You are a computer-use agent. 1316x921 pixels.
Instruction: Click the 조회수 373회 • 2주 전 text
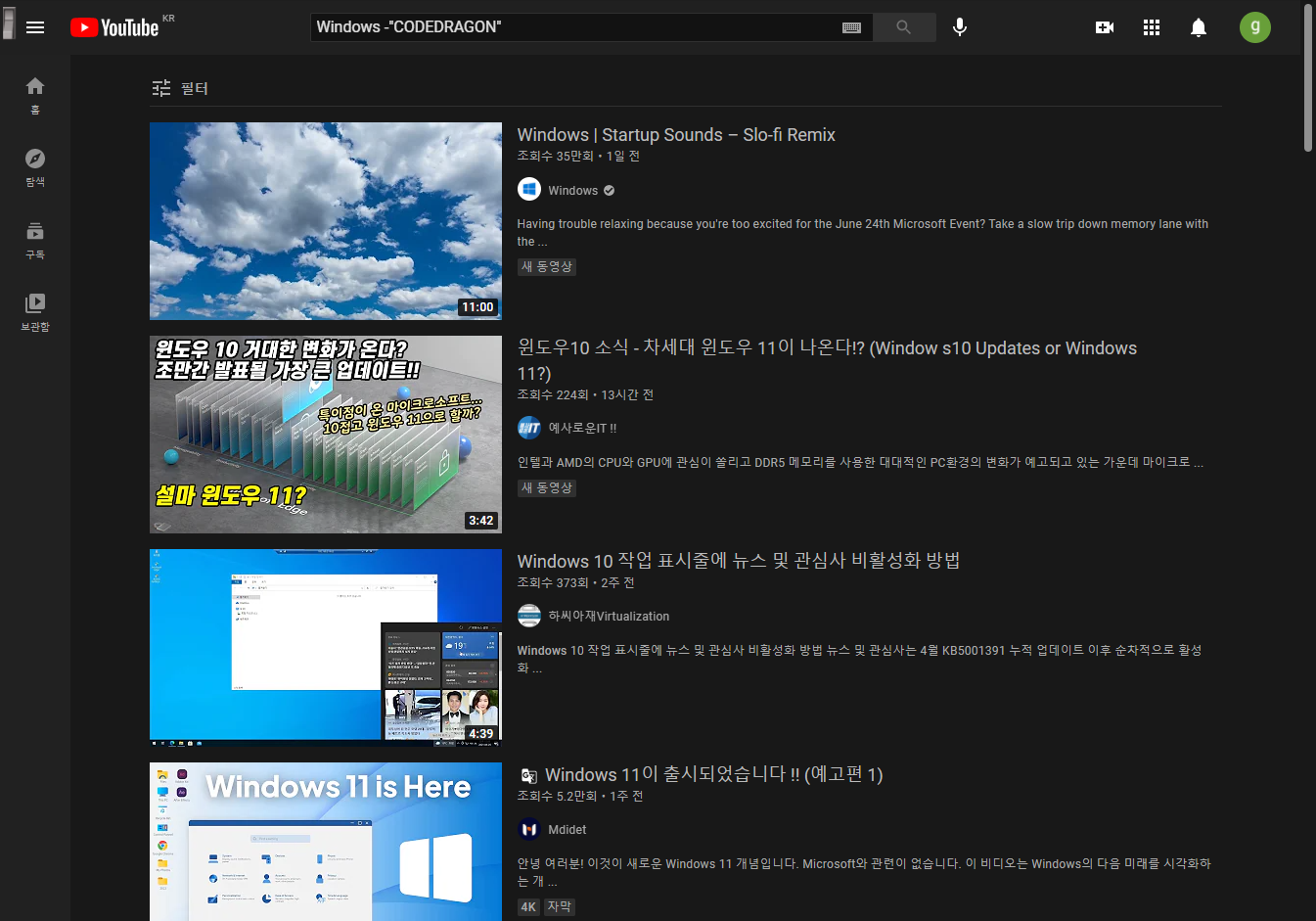[575, 583]
